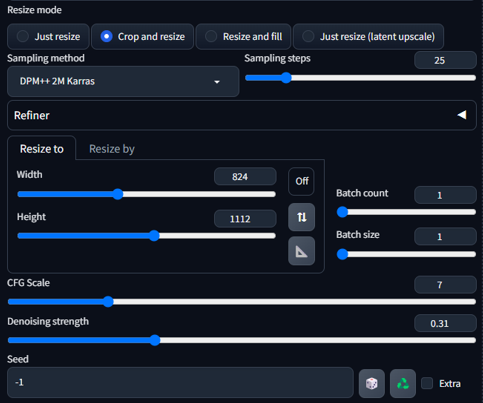Click the Off aspect ratio button

(x=301, y=181)
